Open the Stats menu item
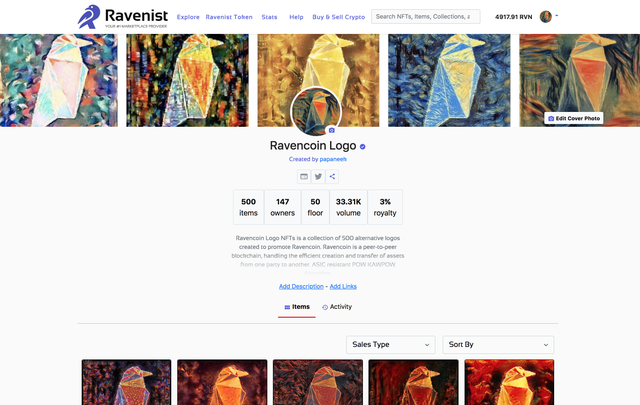 pyautogui.click(x=269, y=17)
